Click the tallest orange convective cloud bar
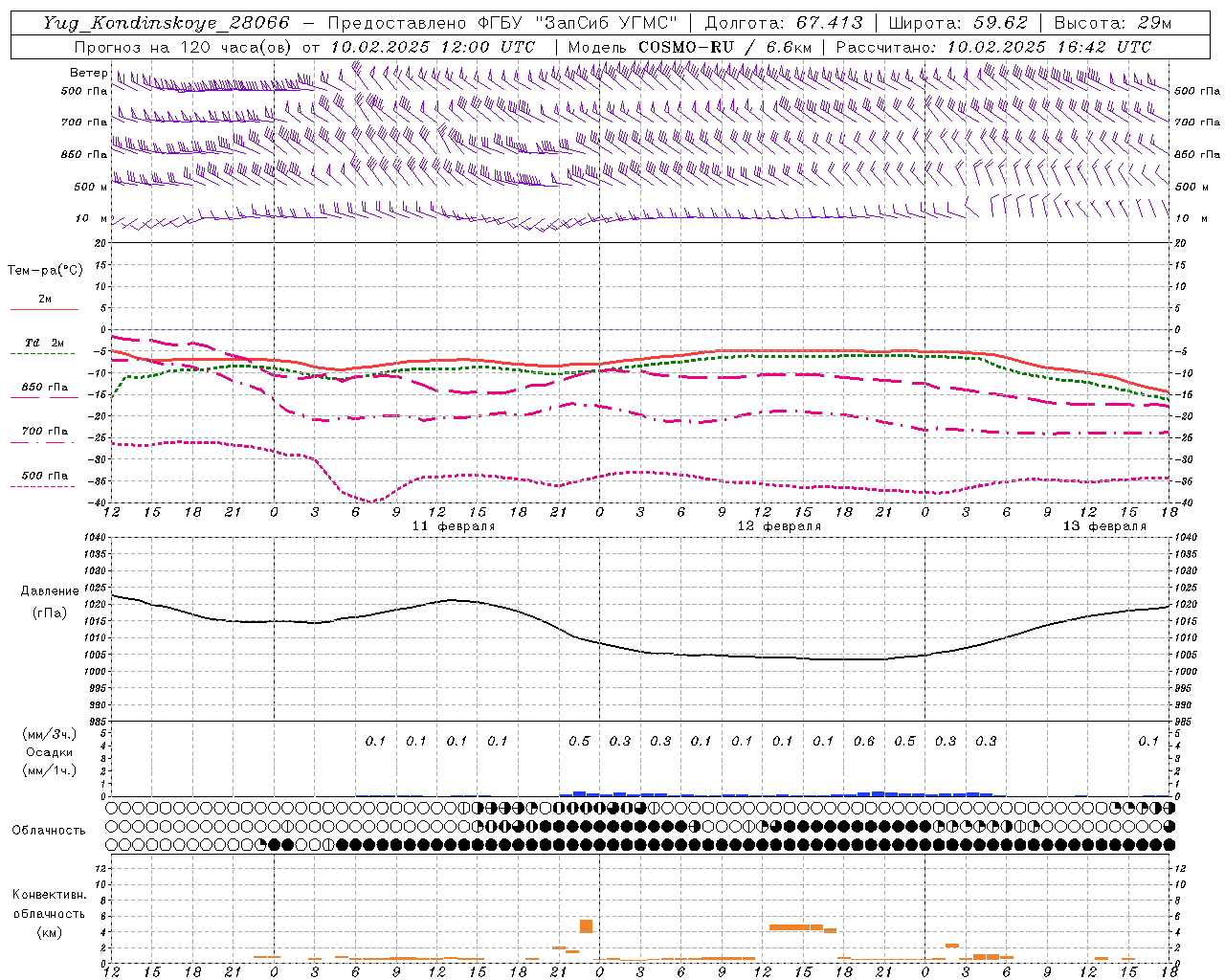 tap(587, 926)
